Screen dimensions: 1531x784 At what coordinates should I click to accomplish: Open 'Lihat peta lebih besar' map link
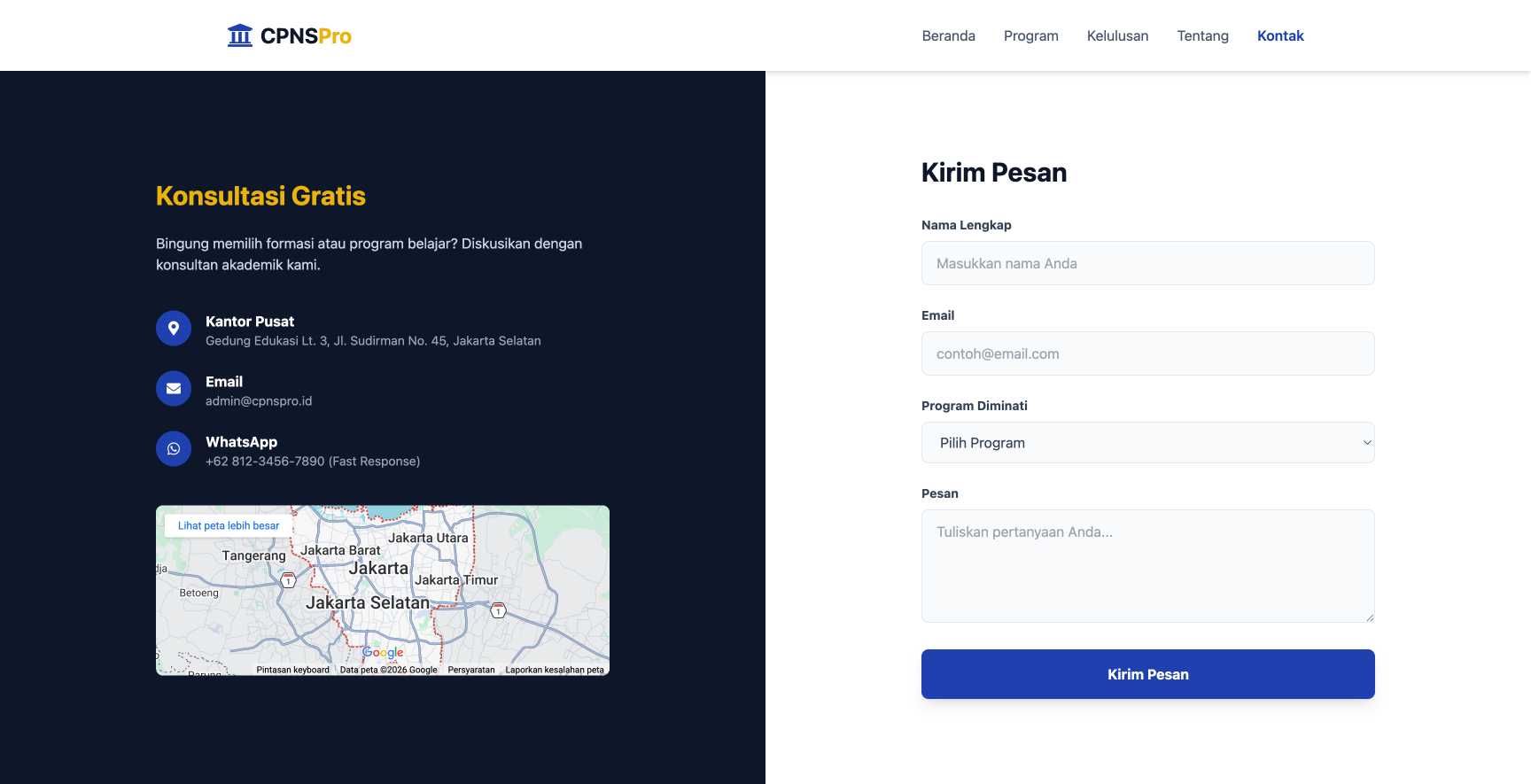(229, 525)
